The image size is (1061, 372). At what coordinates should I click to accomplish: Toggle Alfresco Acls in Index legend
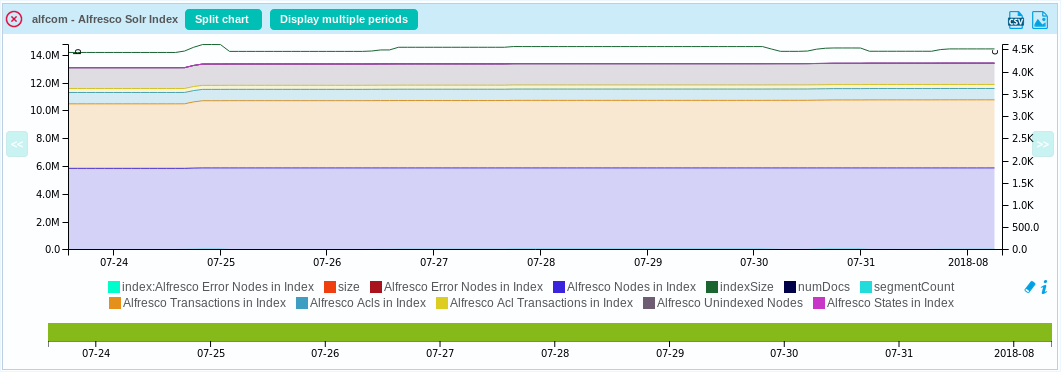[361, 303]
